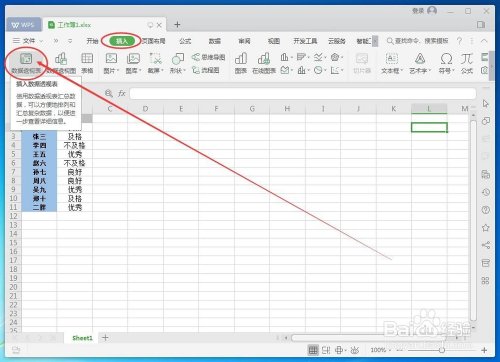The height and width of the screenshot is (362, 500).
Task: Click the history clock icon in right sidebar
Action: tap(486, 192)
